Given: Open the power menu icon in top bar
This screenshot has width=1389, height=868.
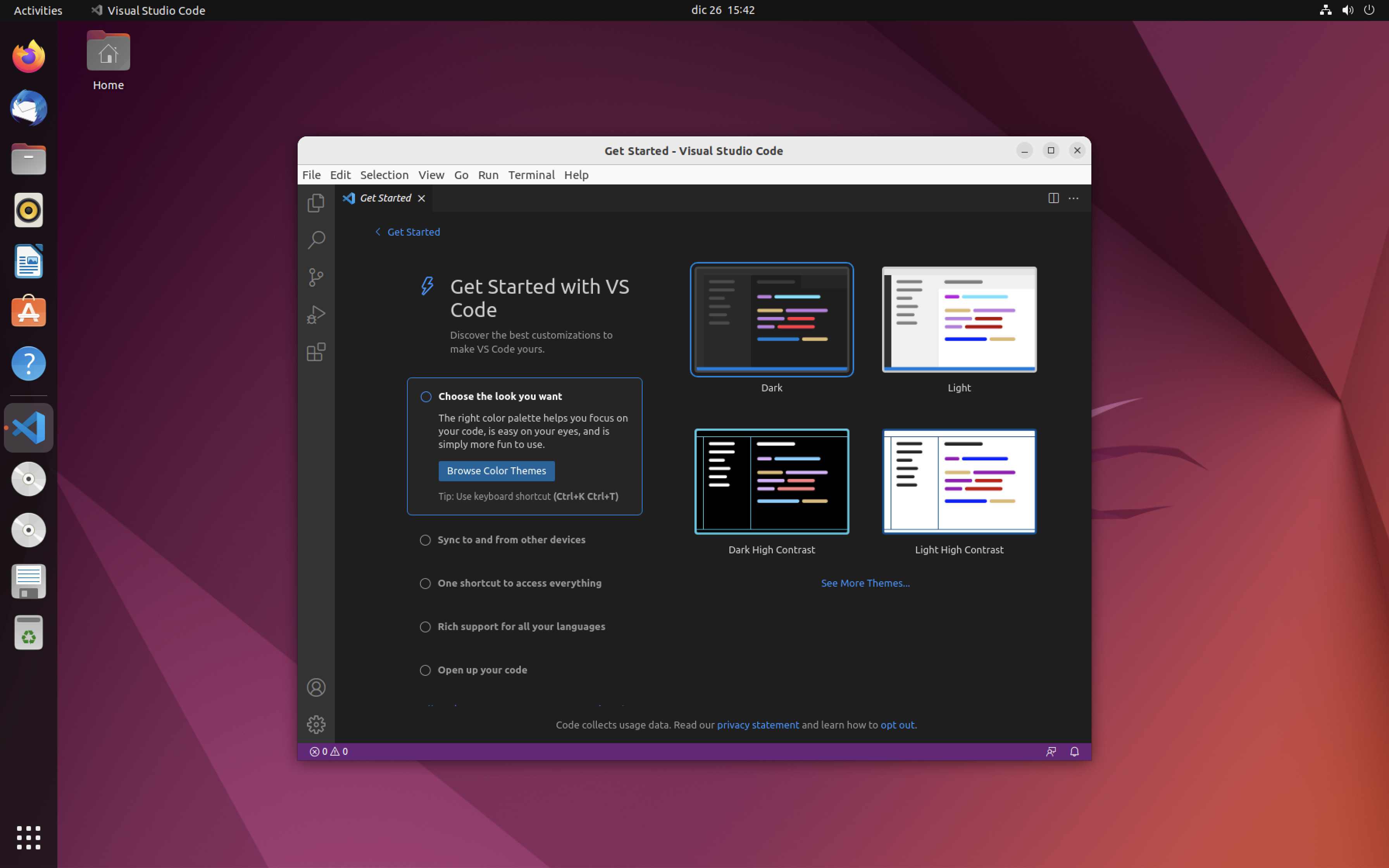Looking at the screenshot, I should (1370, 10).
